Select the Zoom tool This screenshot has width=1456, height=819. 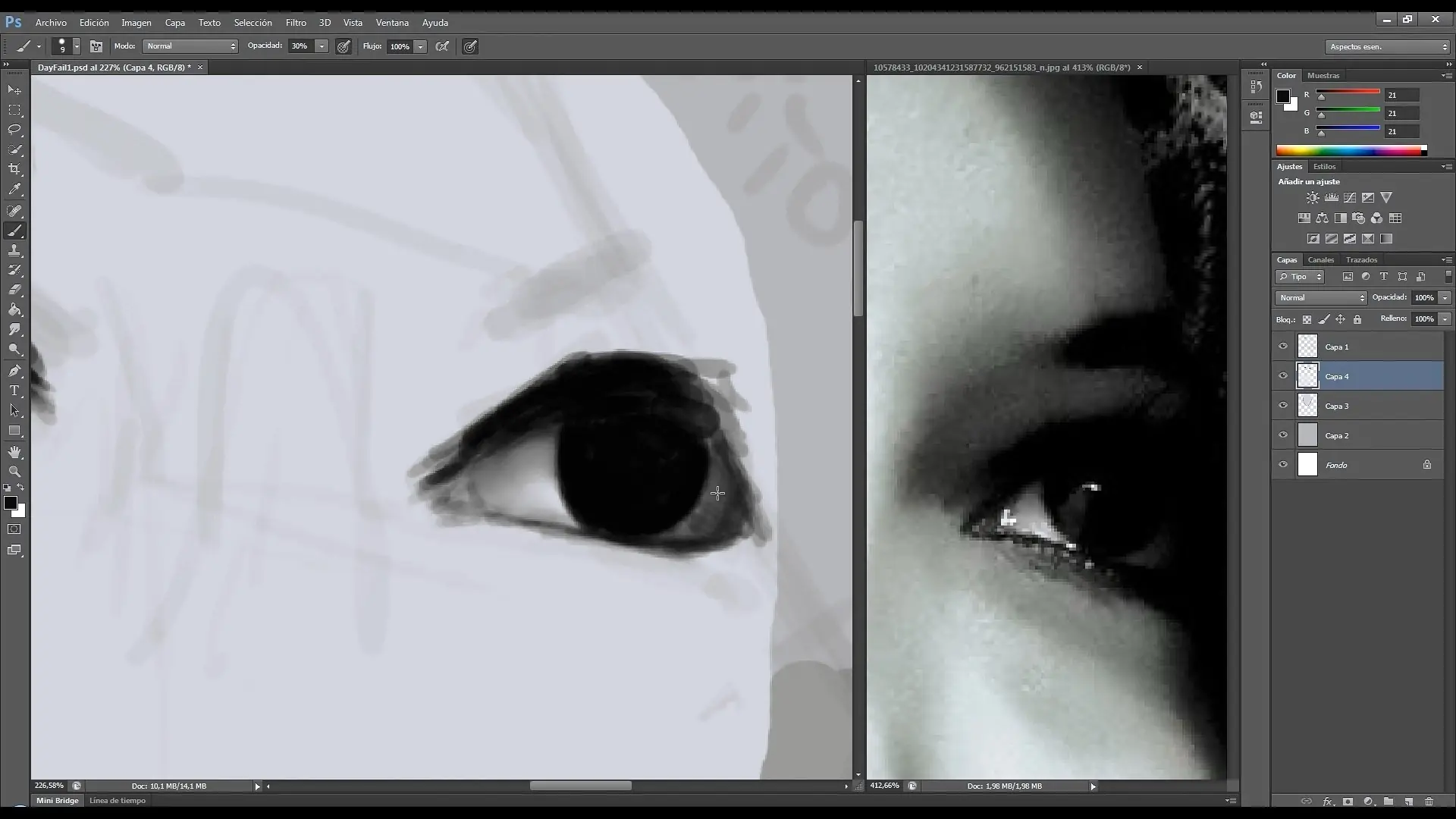tap(14, 472)
